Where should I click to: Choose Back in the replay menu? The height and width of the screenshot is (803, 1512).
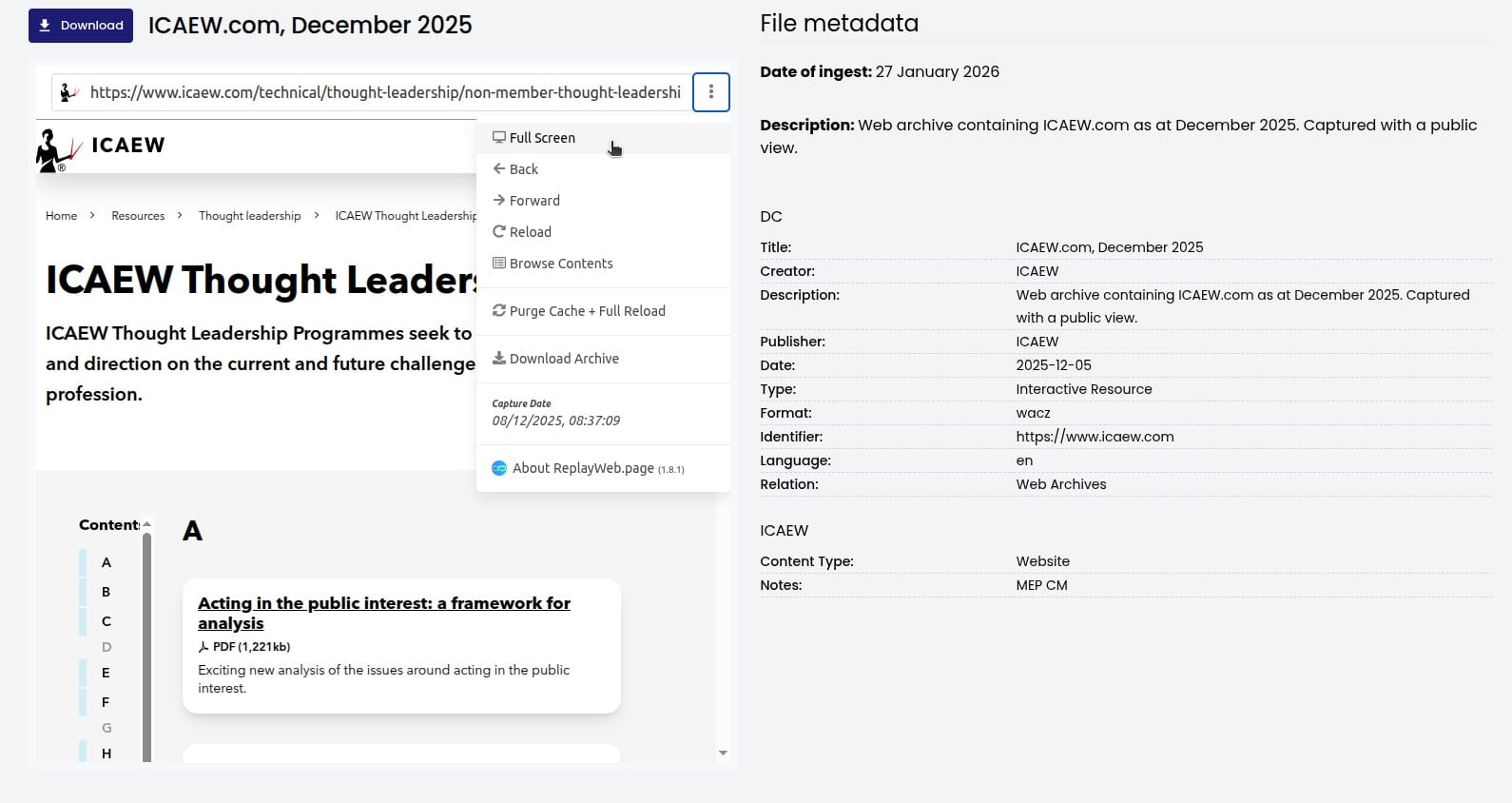[603, 169]
